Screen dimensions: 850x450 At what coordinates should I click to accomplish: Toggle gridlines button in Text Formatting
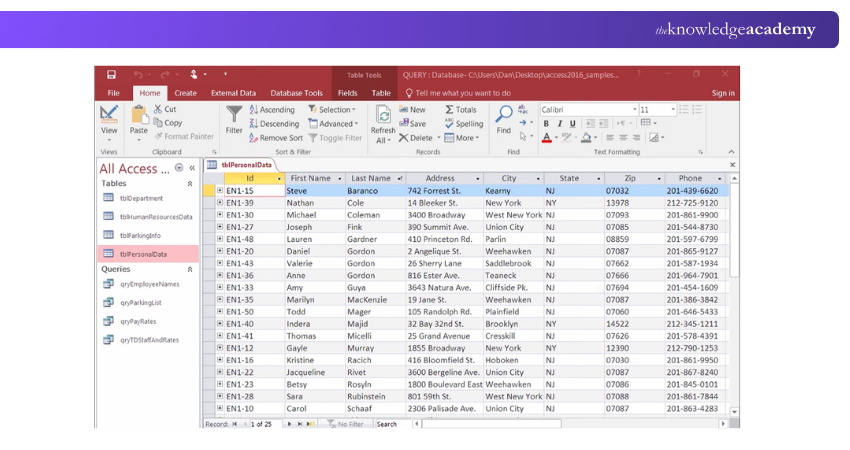click(648, 123)
